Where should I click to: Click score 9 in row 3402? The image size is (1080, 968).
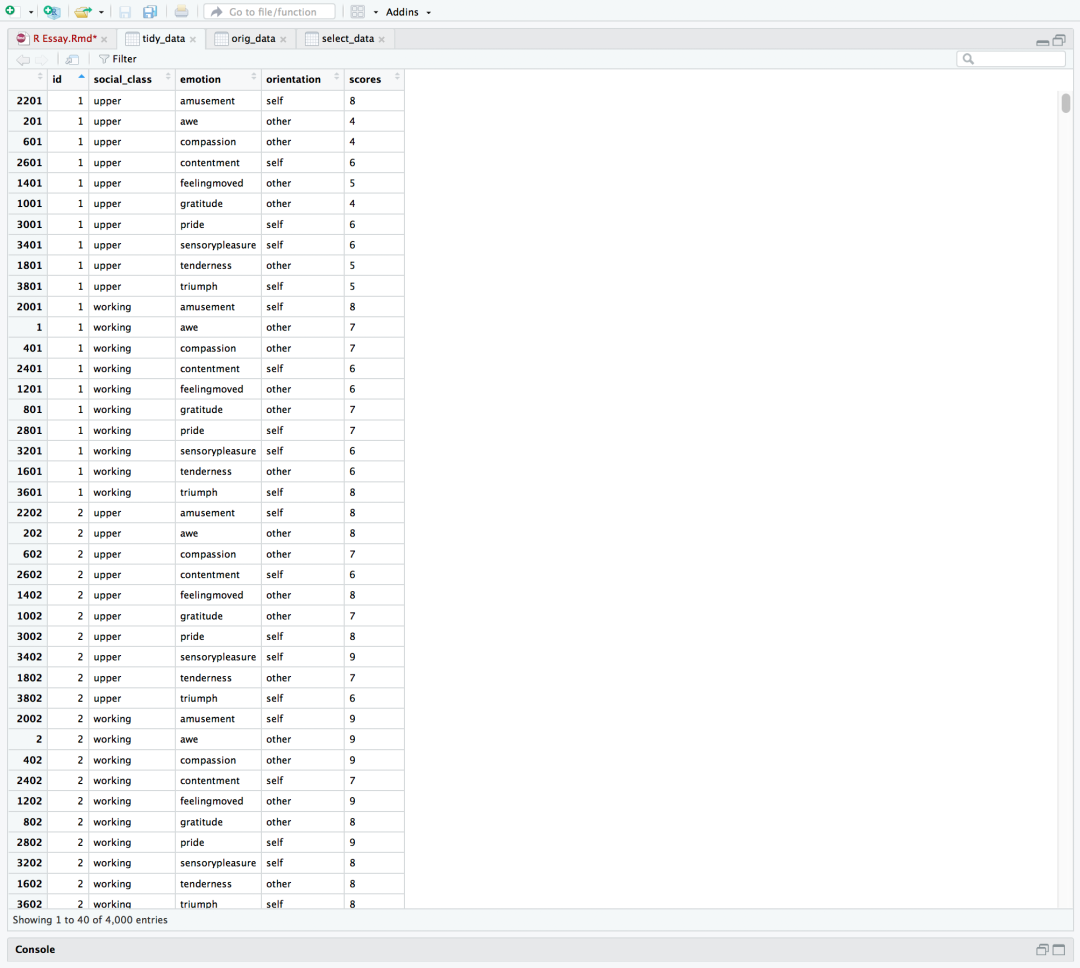point(353,657)
